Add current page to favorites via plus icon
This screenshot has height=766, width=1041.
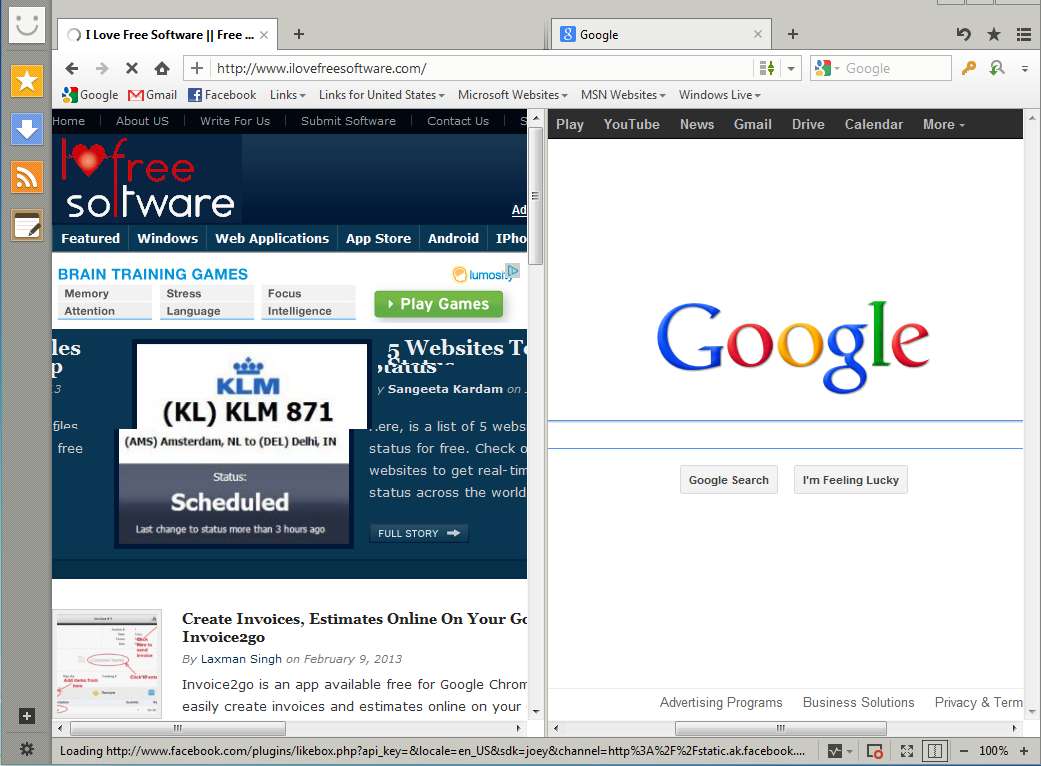pyautogui.click(x=197, y=68)
